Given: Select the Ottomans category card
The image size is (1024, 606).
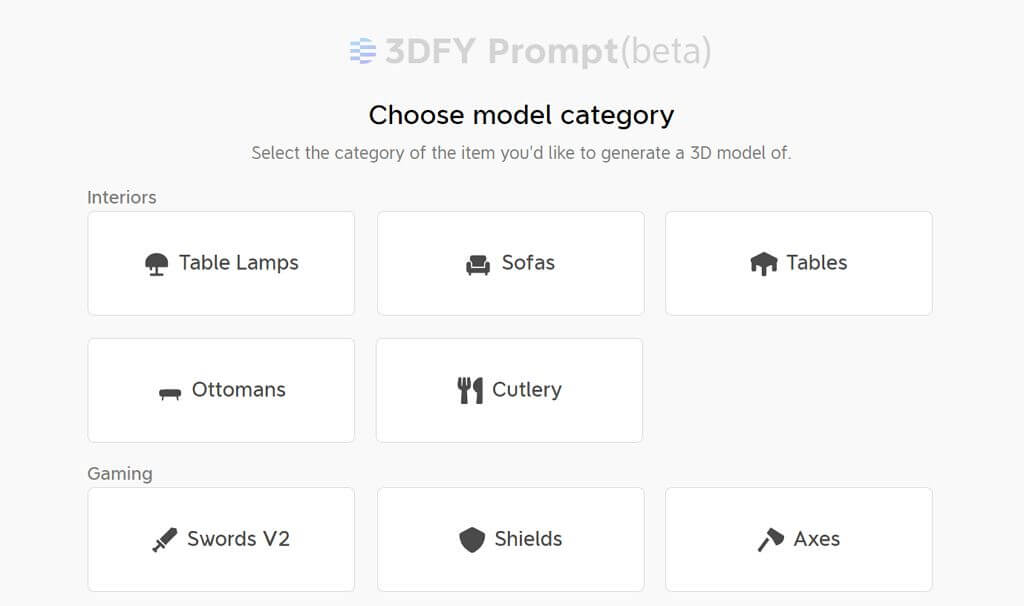Looking at the screenshot, I should (221, 390).
